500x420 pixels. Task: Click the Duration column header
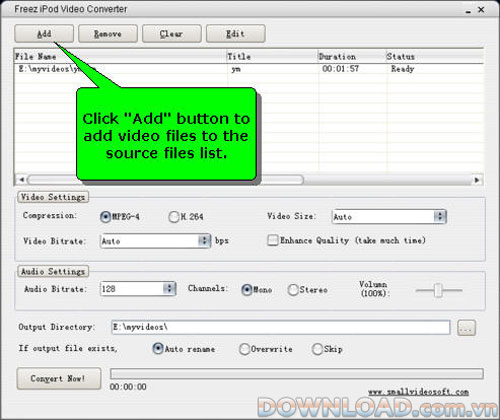(x=352, y=56)
